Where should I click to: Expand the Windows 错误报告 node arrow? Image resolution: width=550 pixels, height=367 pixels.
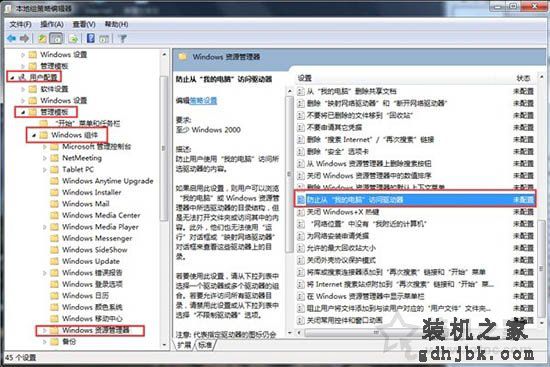(45, 273)
